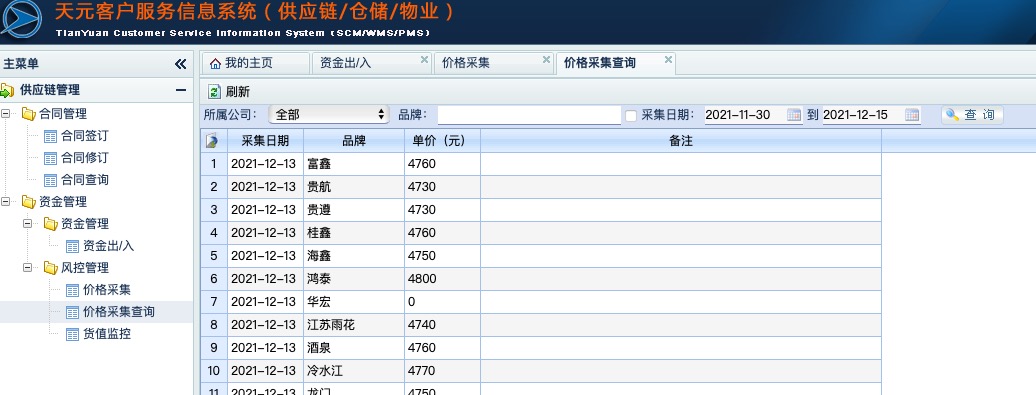
Task: Click the grid header corner icon
Action: (211, 141)
